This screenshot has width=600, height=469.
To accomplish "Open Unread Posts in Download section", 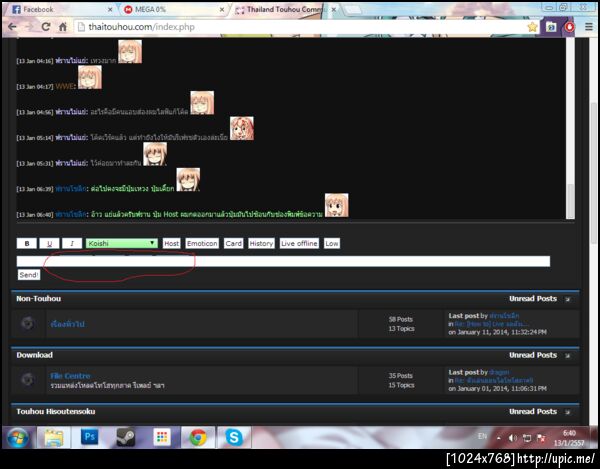I will click(x=533, y=355).
